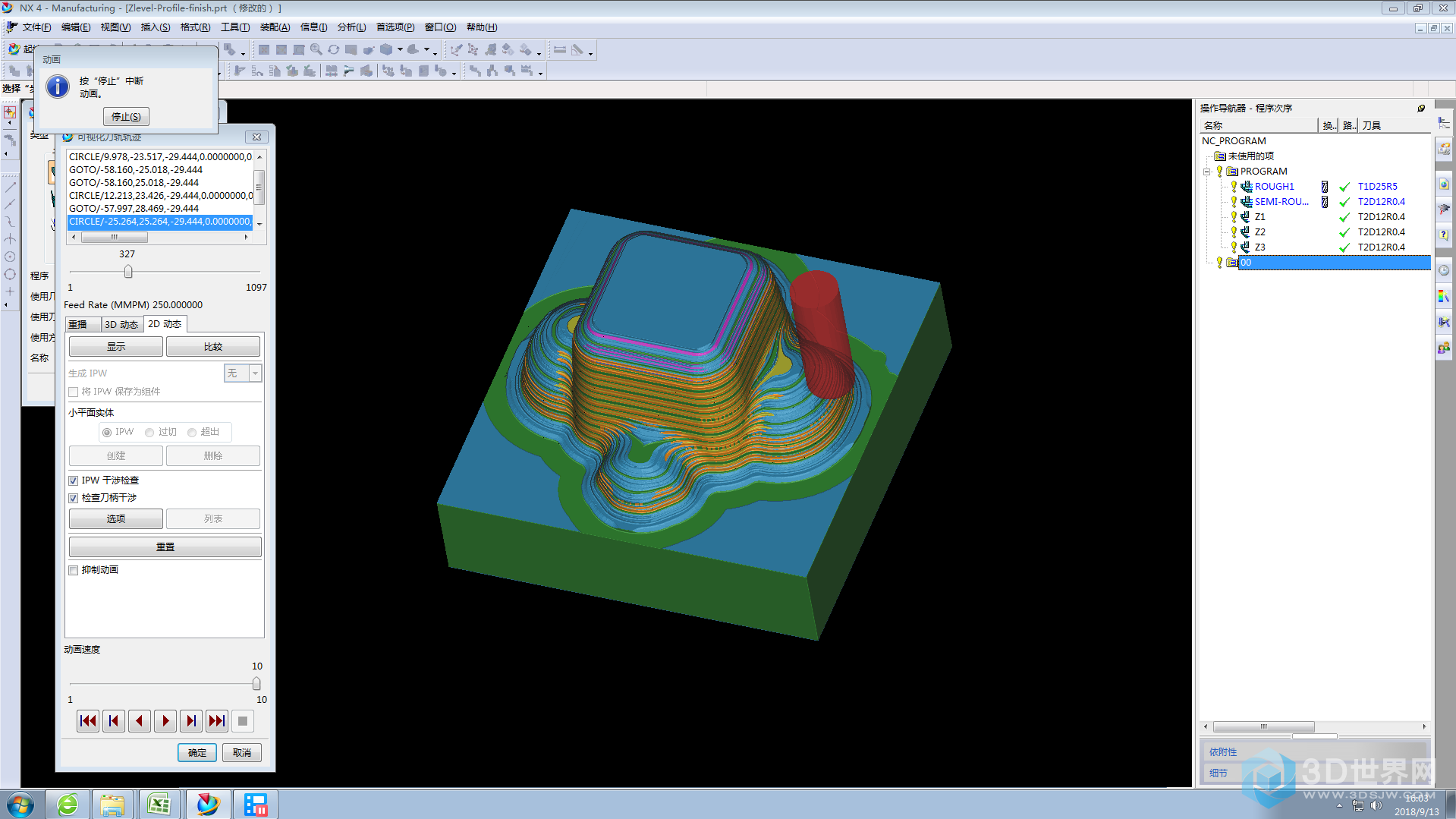Click the 显示 button

click(x=116, y=346)
